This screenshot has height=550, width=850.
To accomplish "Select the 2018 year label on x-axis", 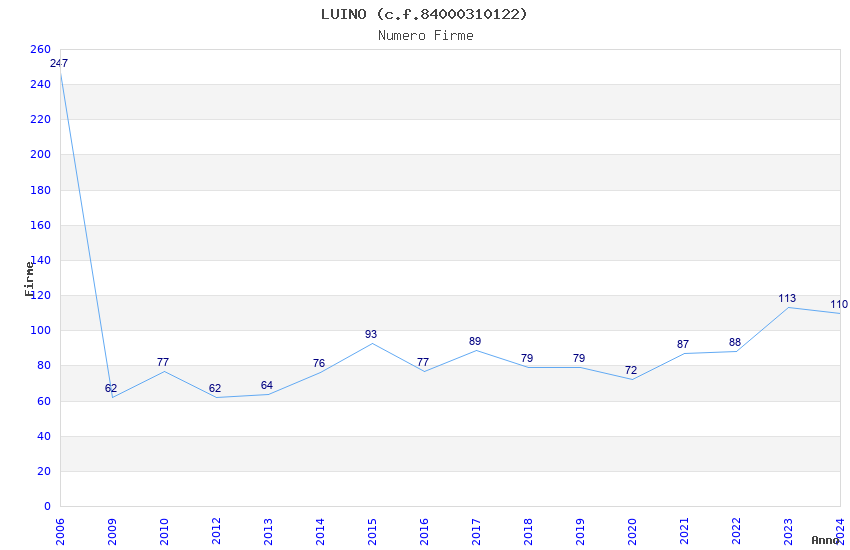I will pyautogui.click(x=528, y=531).
